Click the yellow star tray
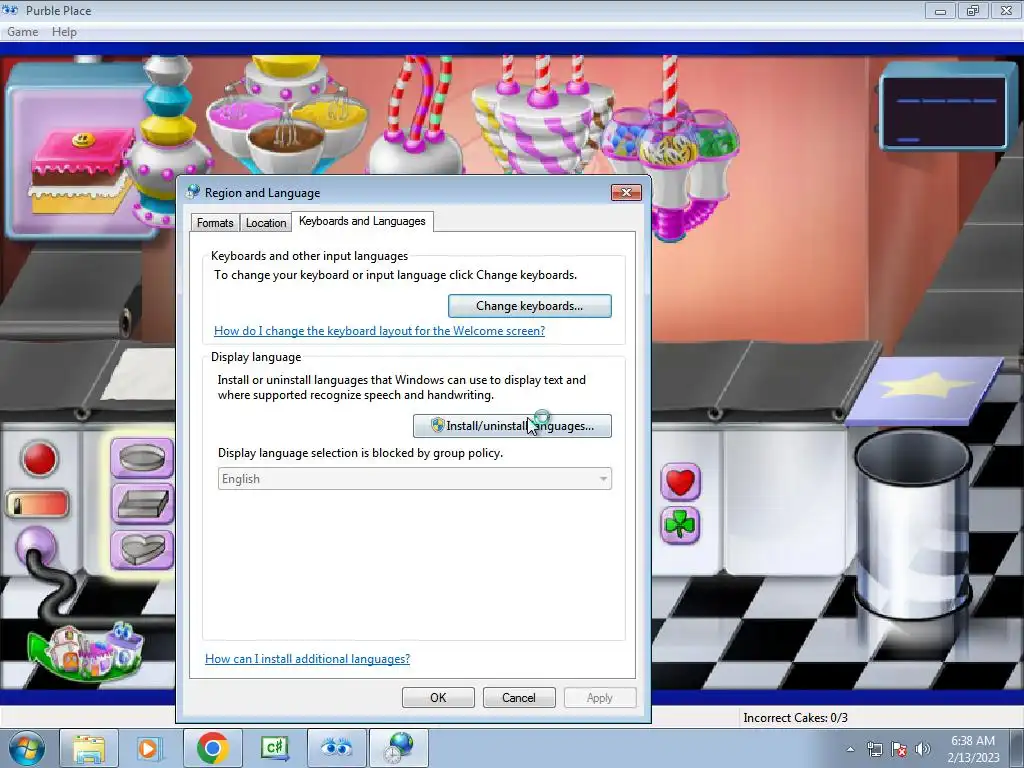This screenshot has height=768, width=1024. point(927,391)
